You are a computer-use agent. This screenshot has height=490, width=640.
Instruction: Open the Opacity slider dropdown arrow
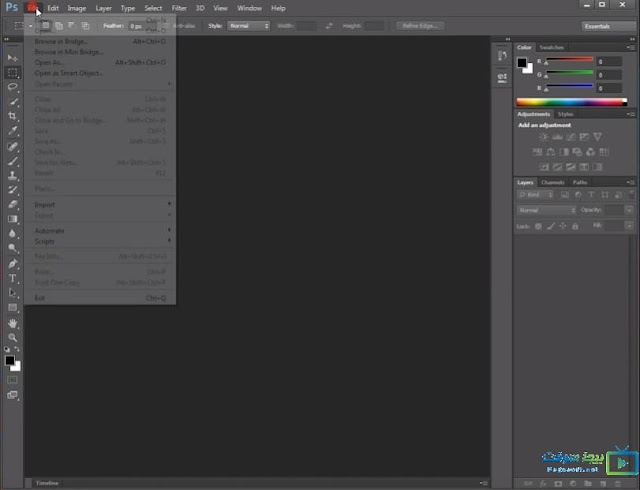pos(629,210)
